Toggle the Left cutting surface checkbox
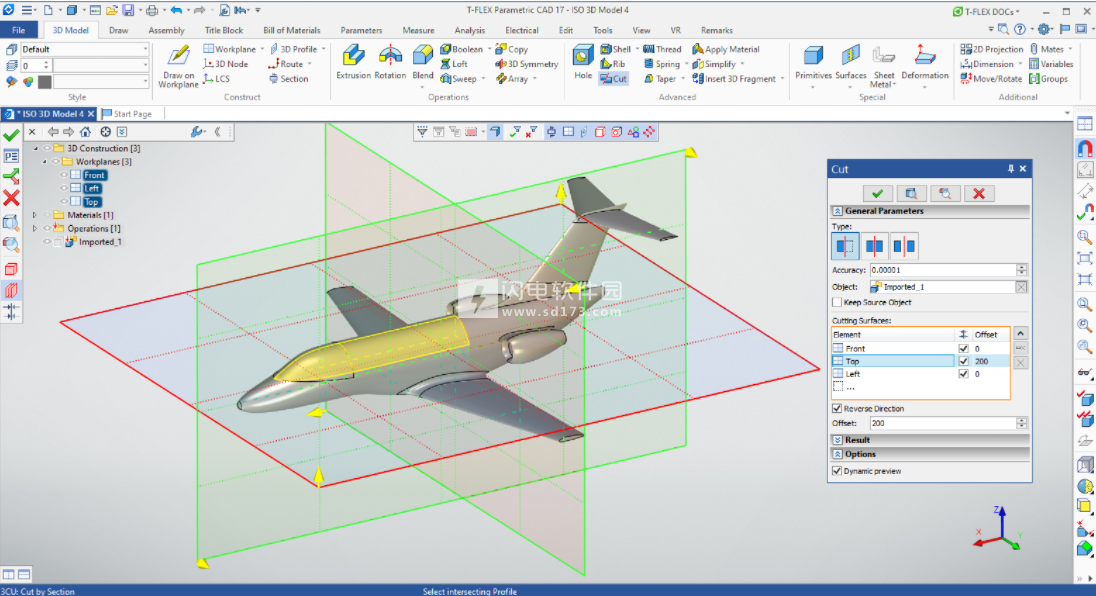This screenshot has height=596, width=1096. click(x=963, y=374)
